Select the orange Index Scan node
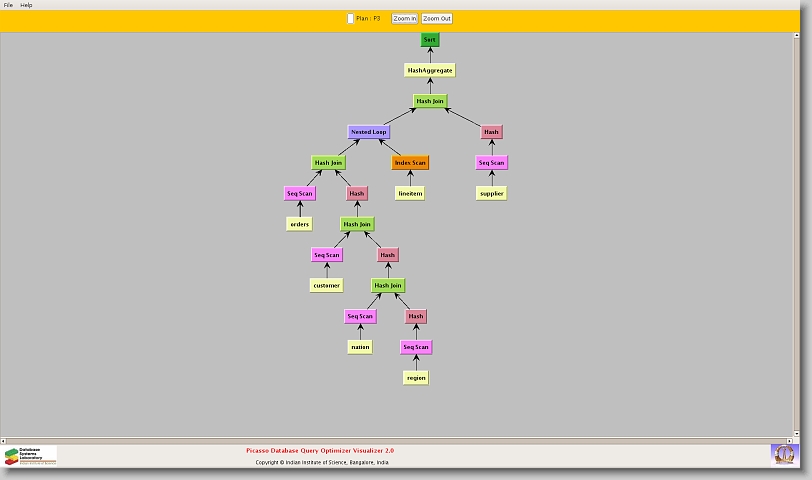 click(x=410, y=162)
